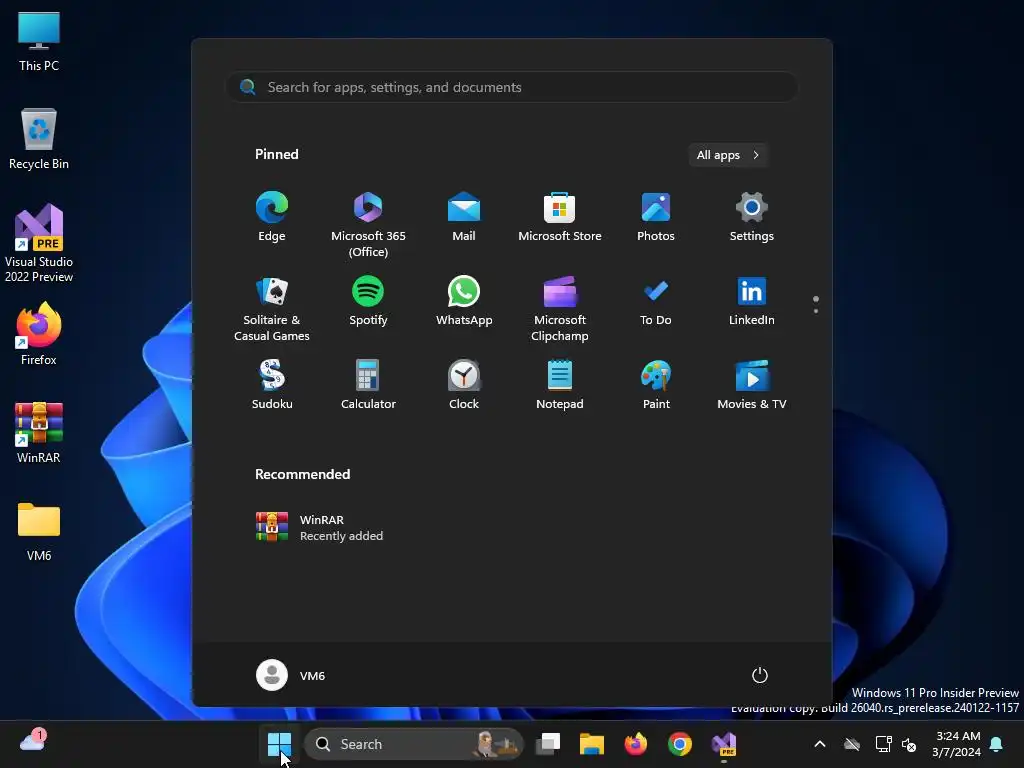Open Notepad from Start menu
The width and height of the screenshot is (1024, 768).
[560, 385]
